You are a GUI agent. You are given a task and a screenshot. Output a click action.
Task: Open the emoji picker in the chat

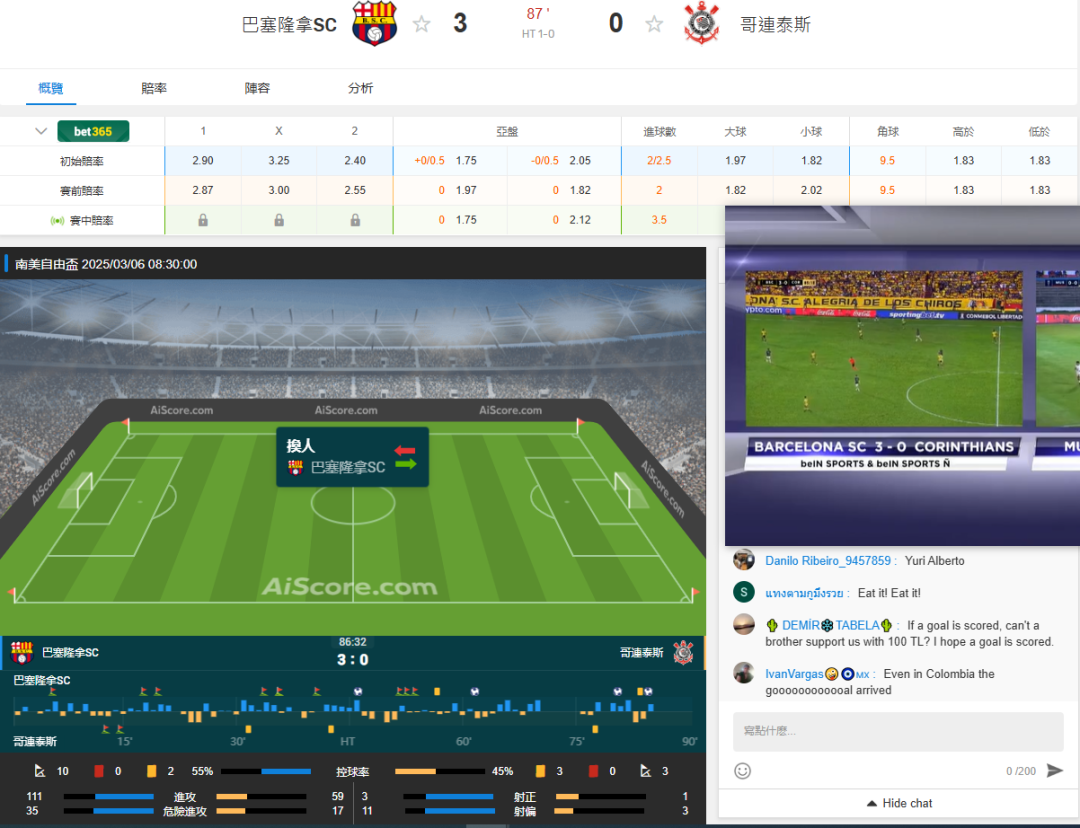pyautogui.click(x=742, y=771)
